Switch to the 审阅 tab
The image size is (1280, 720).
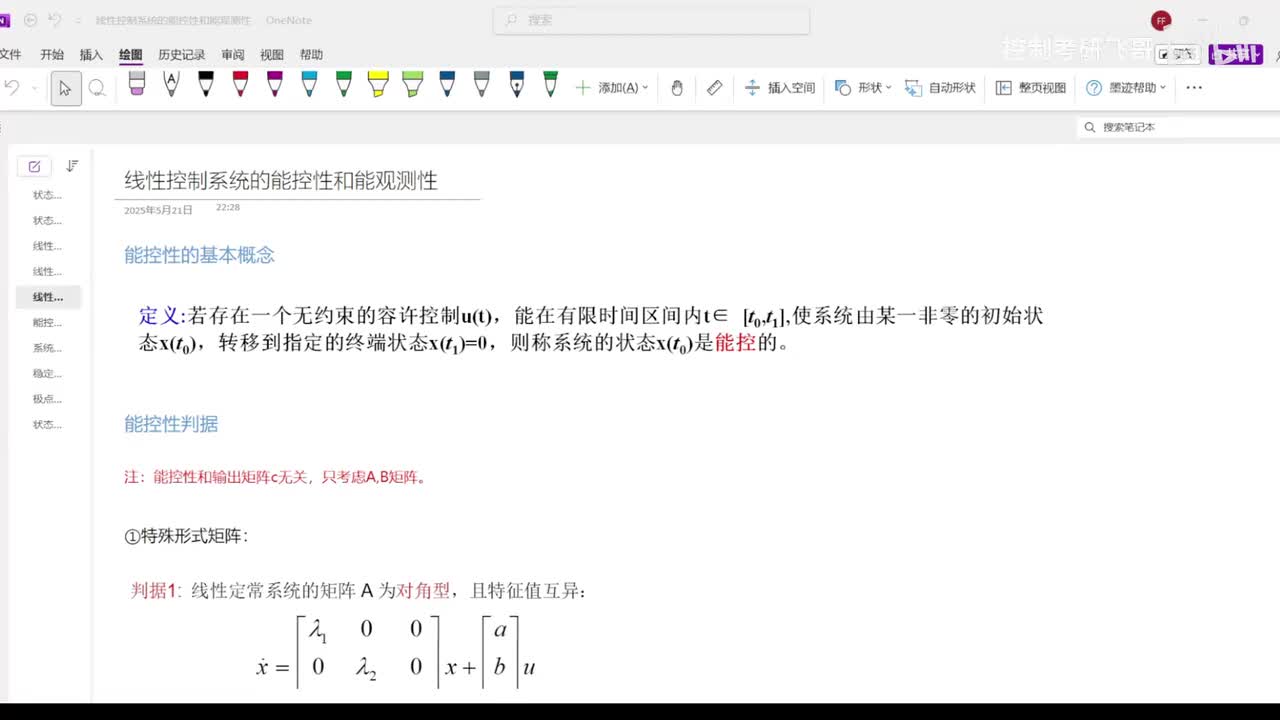[233, 55]
